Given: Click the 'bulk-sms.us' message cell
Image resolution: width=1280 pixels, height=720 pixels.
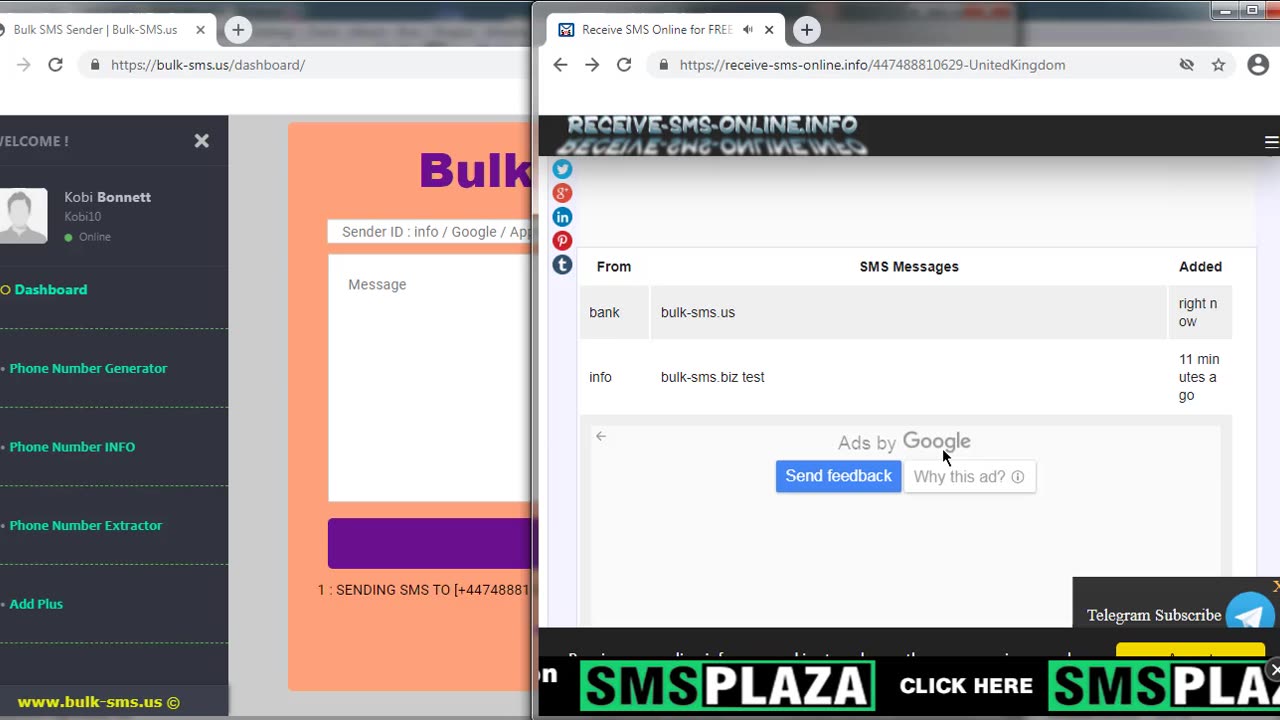Looking at the screenshot, I should coord(909,313).
